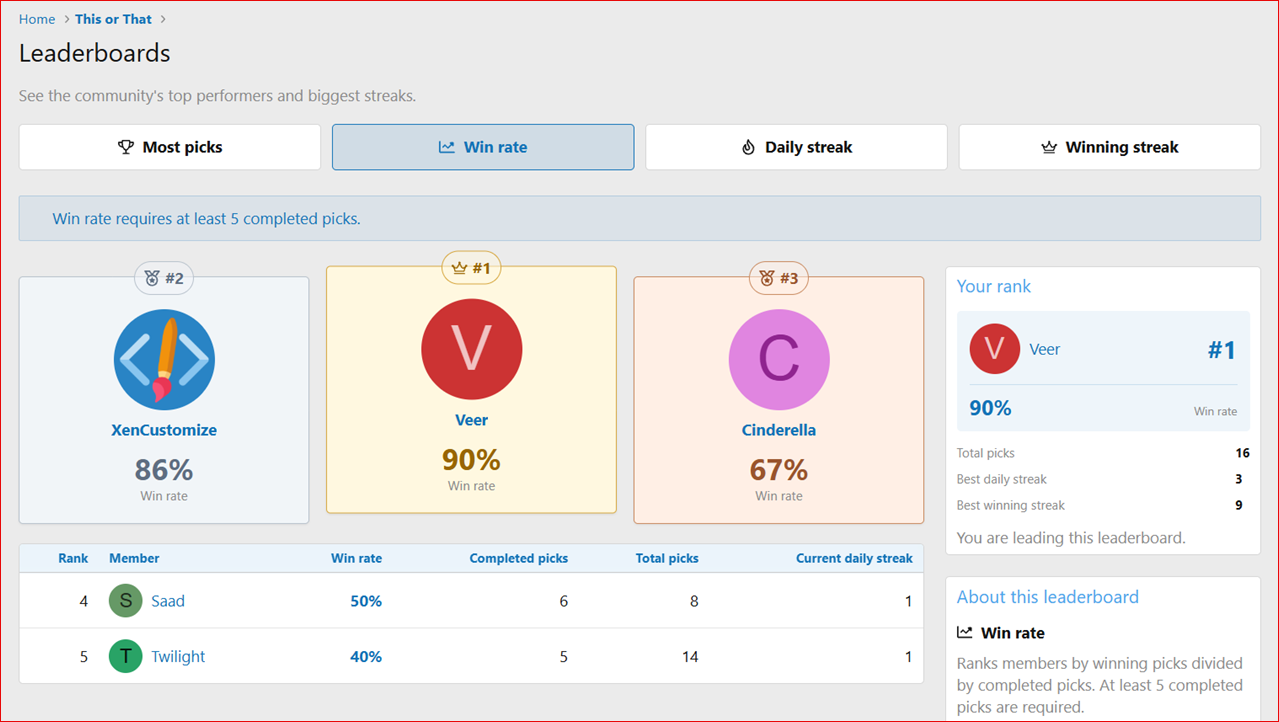The width and height of the screenshot is (1279, 722).
Task: Click the #1 crown badge above Veer
Action: point(472,268)
